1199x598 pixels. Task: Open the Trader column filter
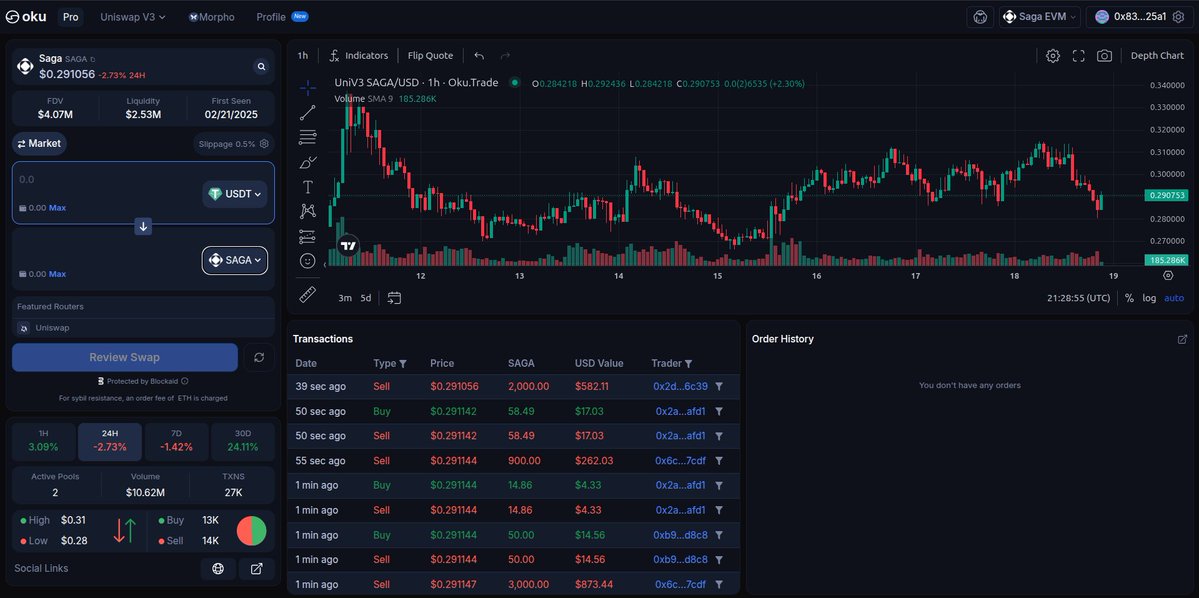coord(688,363)
